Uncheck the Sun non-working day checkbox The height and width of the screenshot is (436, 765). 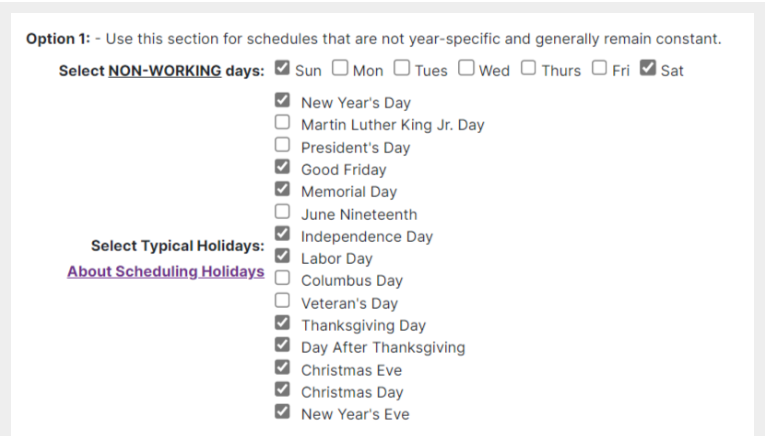(x=282, y=68)
